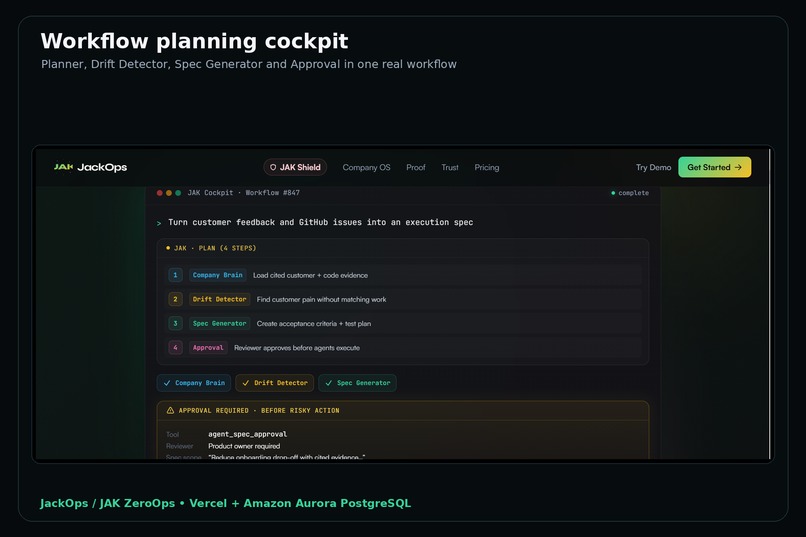Viewport: 806px width, 537px height.
Task: Click 'APPROVAL REQUIRED · BEFORE RISKY ACTION' header
Action: point(259,411)
